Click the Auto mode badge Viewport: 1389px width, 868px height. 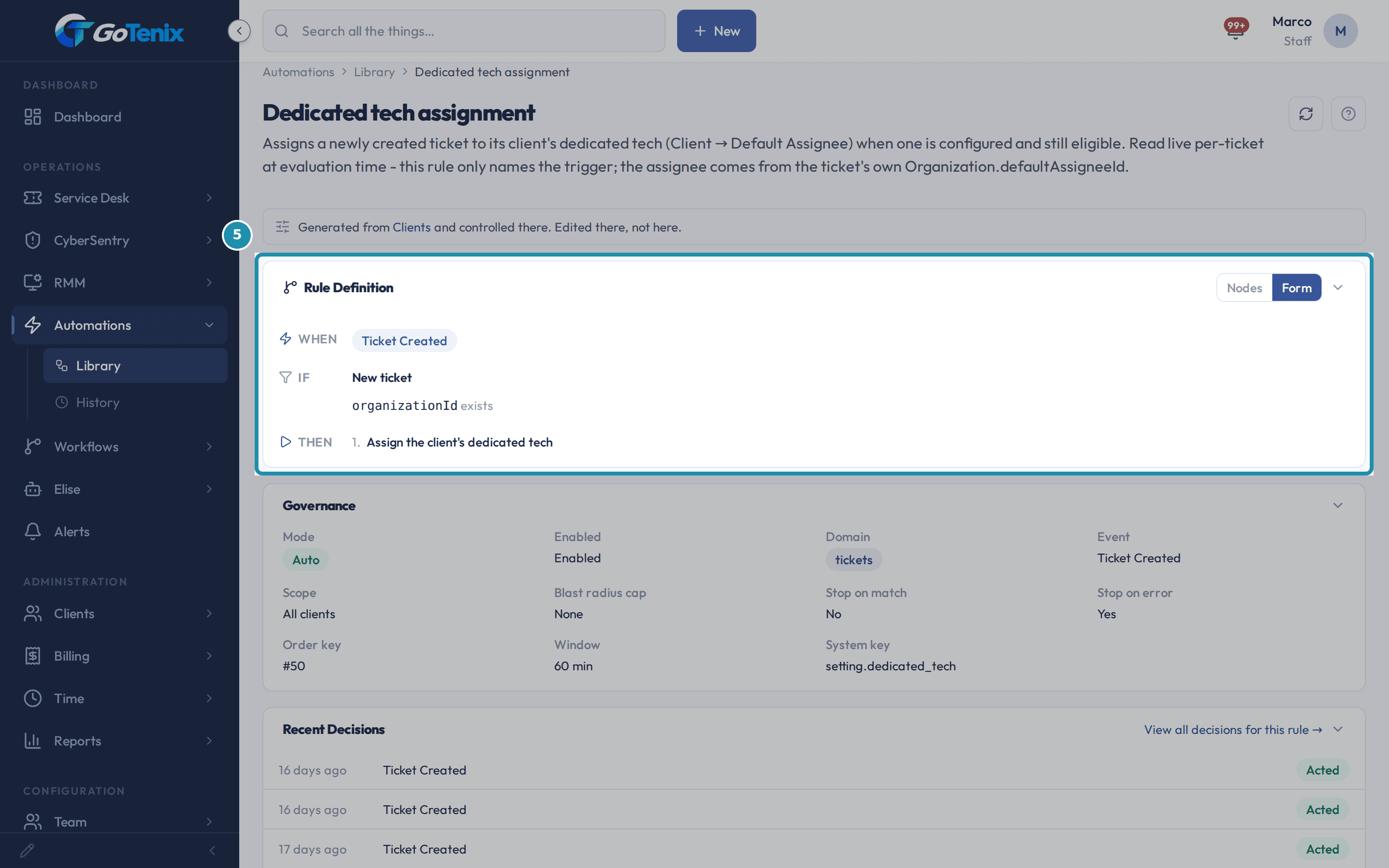pos(305,560)
